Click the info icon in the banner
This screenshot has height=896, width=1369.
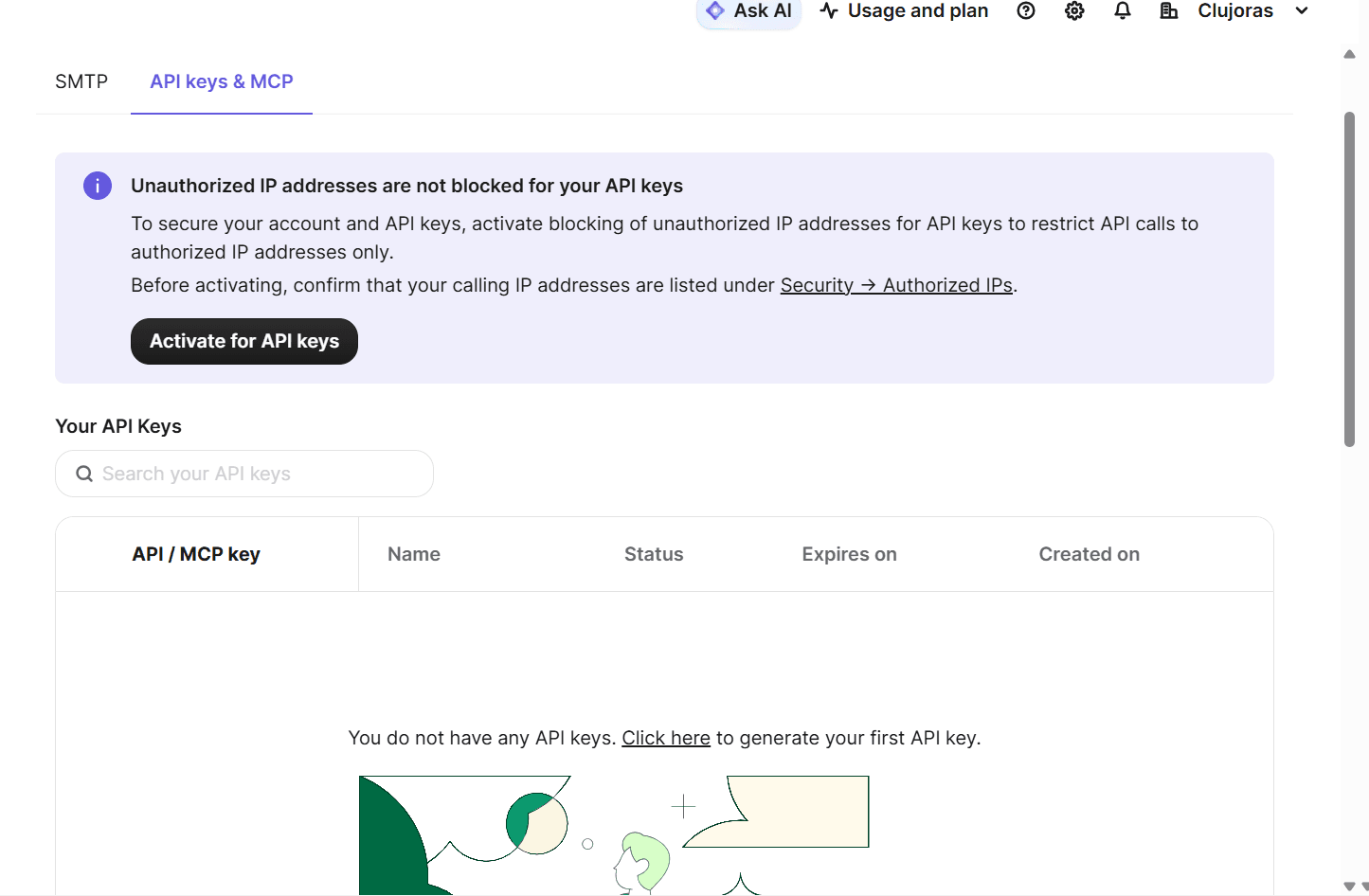(x=98, y=186)
